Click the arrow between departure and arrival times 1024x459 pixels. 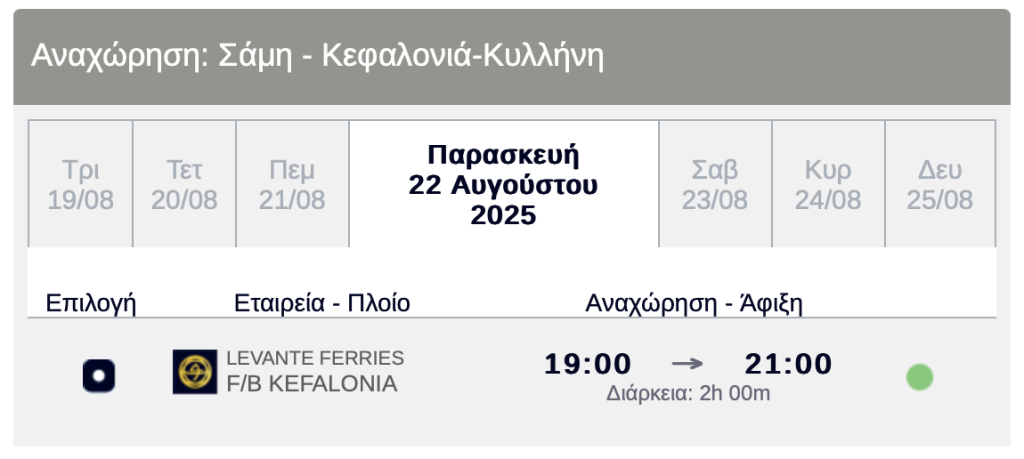click(x=687, y=364)
